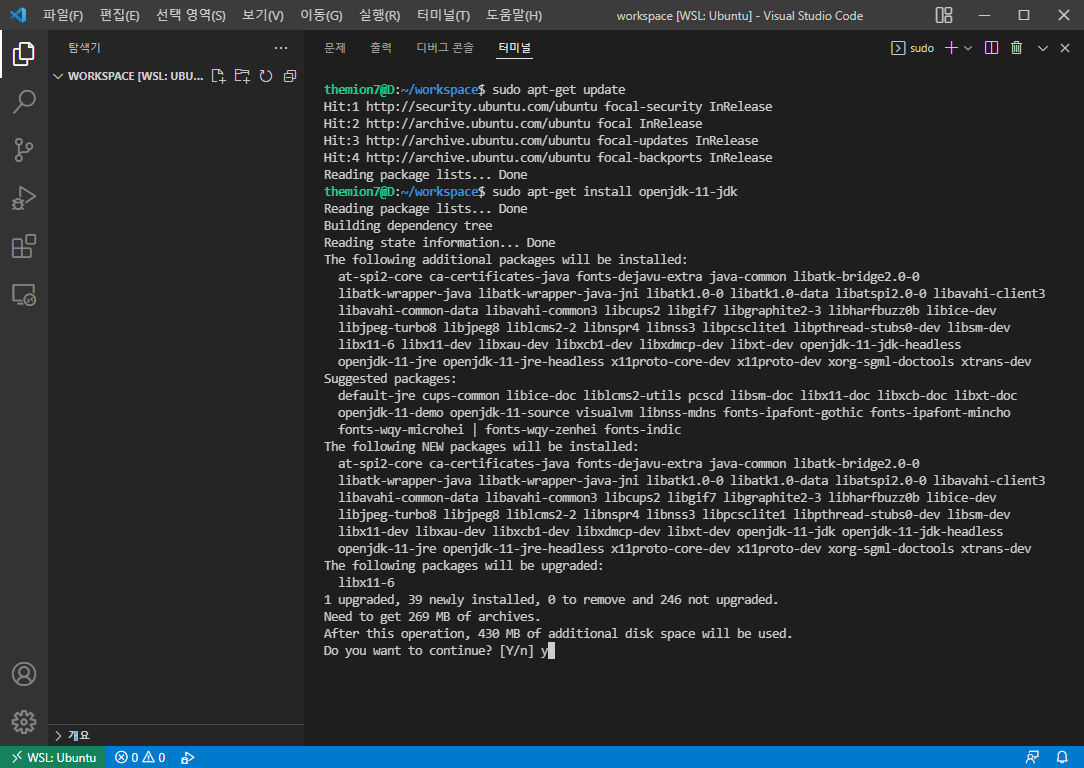The width and height of the screenshot is (1084, 768).
Task: Open the Manage settings gear
Action: click(x=24, y=722)
